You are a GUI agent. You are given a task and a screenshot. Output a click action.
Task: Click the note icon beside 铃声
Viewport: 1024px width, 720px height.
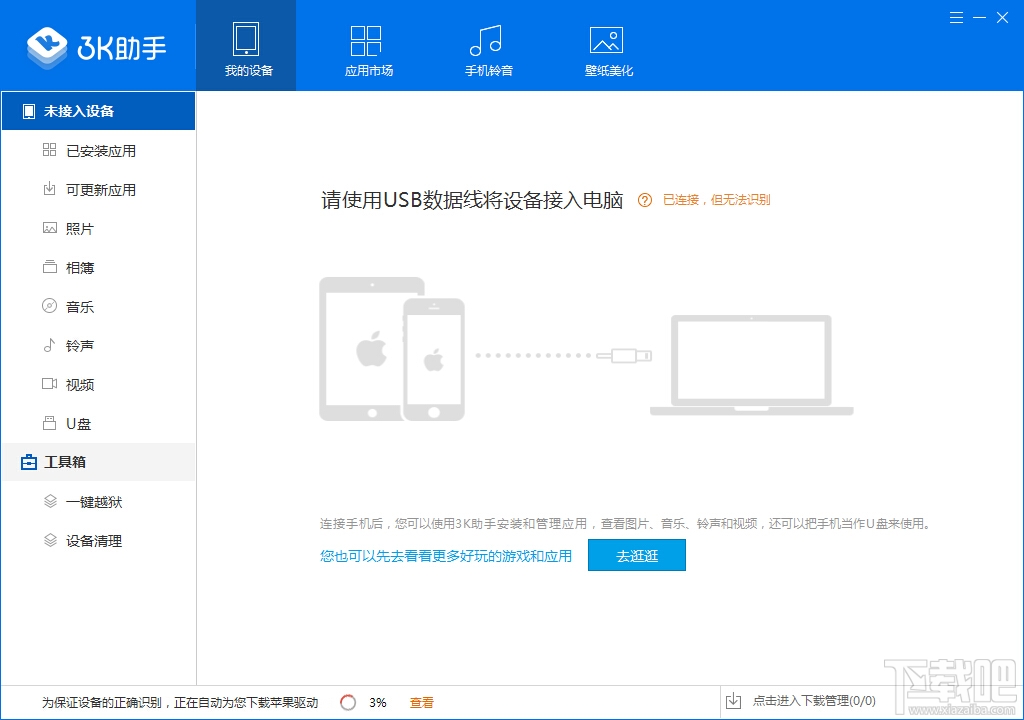pos(50,345)
